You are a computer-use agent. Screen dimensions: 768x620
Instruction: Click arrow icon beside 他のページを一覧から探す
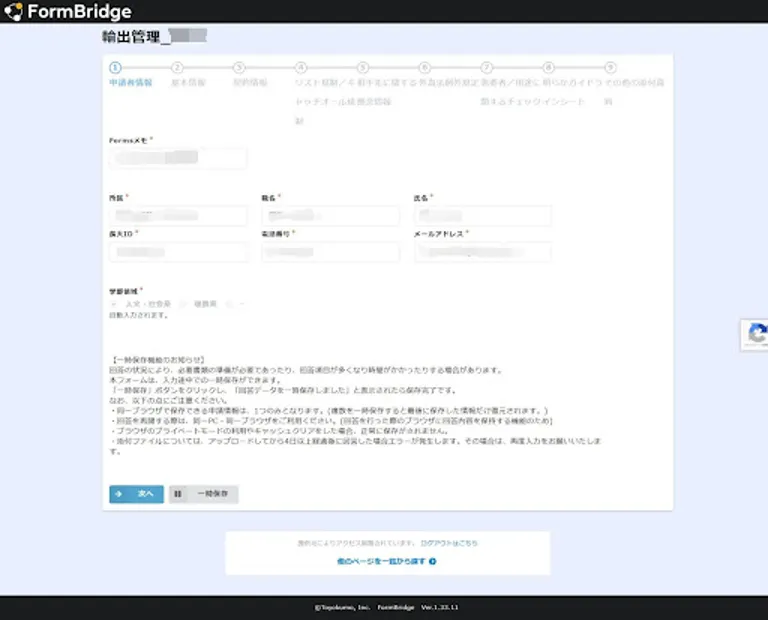tap(433, 562)
